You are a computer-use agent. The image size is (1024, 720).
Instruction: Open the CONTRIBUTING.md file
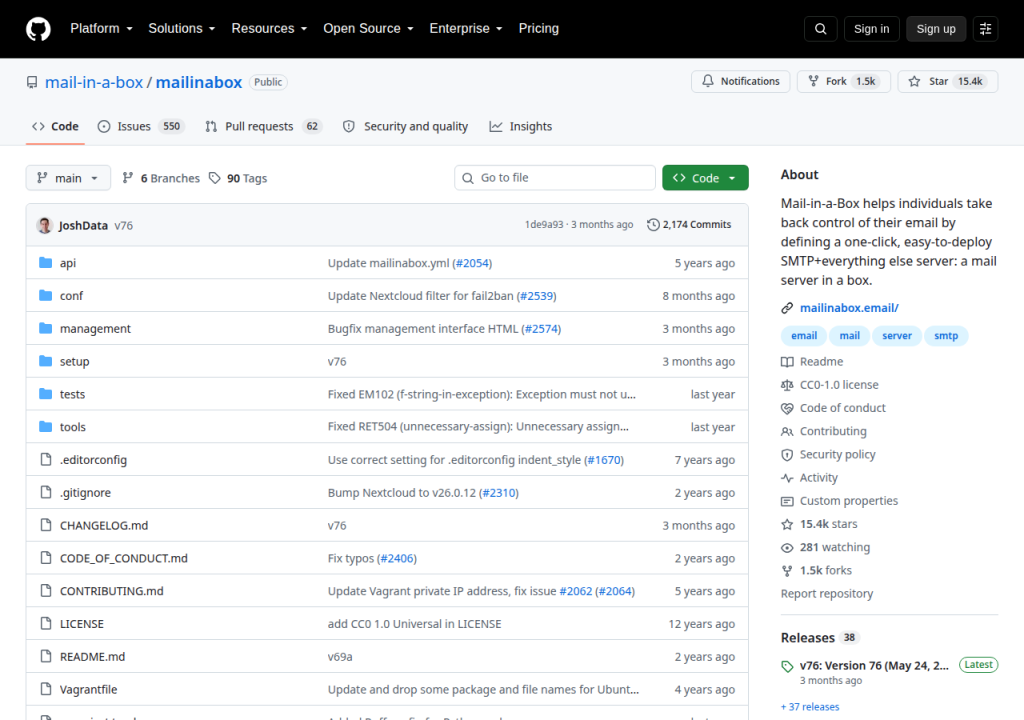pos(112,591)
